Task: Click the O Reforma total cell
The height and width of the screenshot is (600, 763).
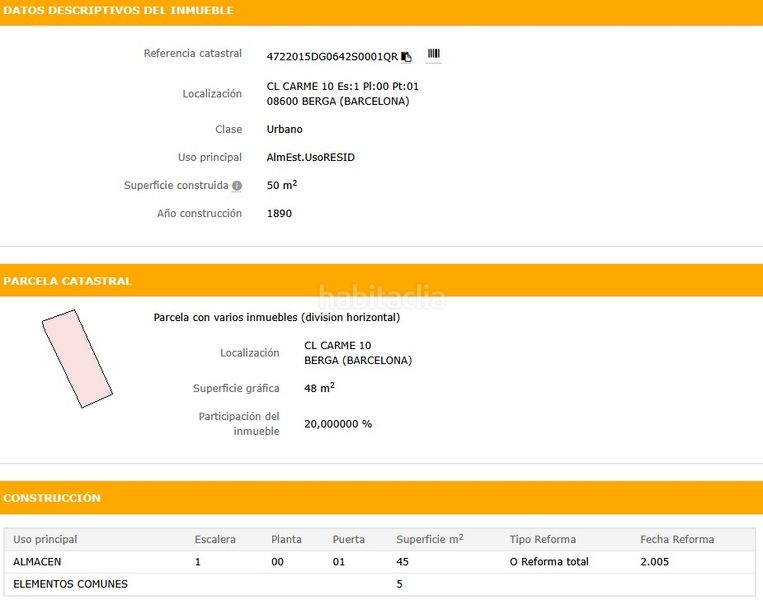Action: (549, 562)
